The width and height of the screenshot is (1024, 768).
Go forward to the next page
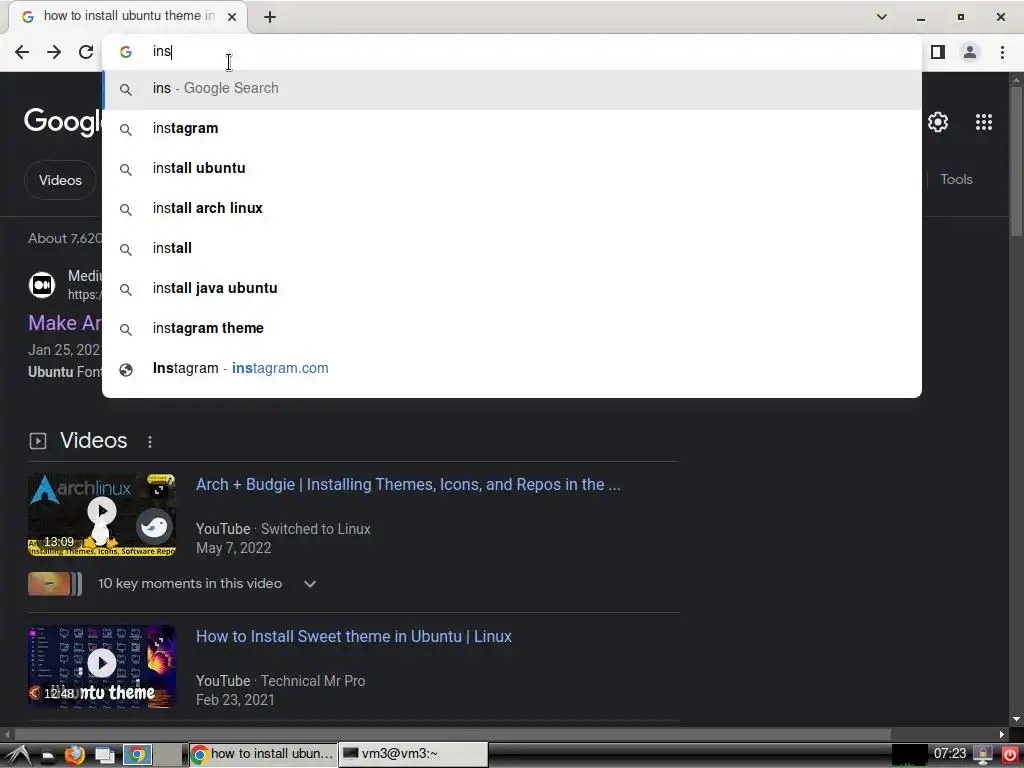tap(54, 52)
